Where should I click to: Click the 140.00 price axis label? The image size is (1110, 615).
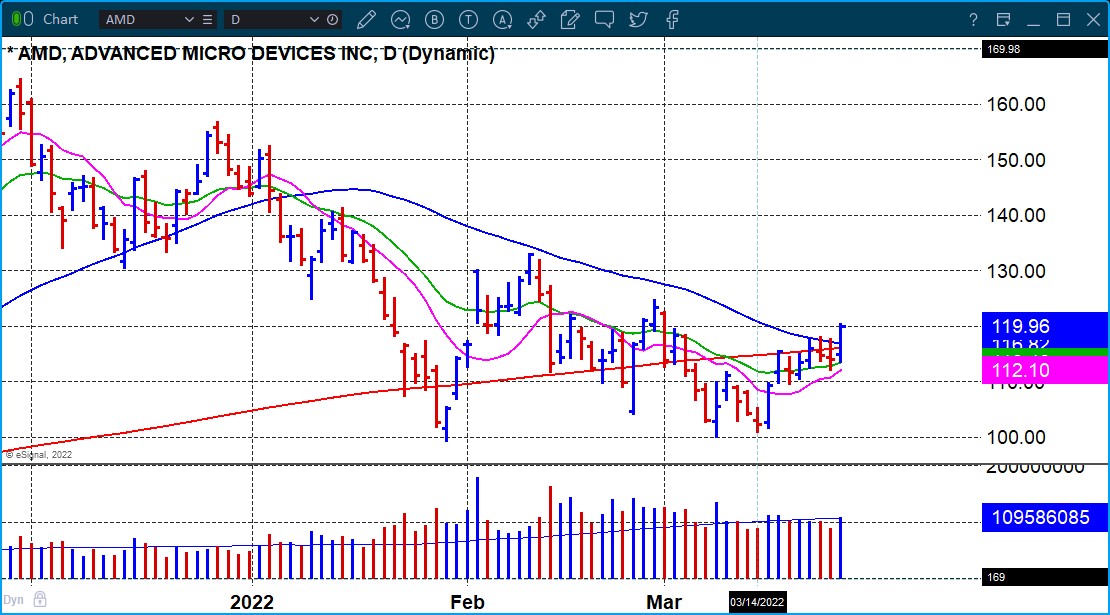(x=1016, y=215)
